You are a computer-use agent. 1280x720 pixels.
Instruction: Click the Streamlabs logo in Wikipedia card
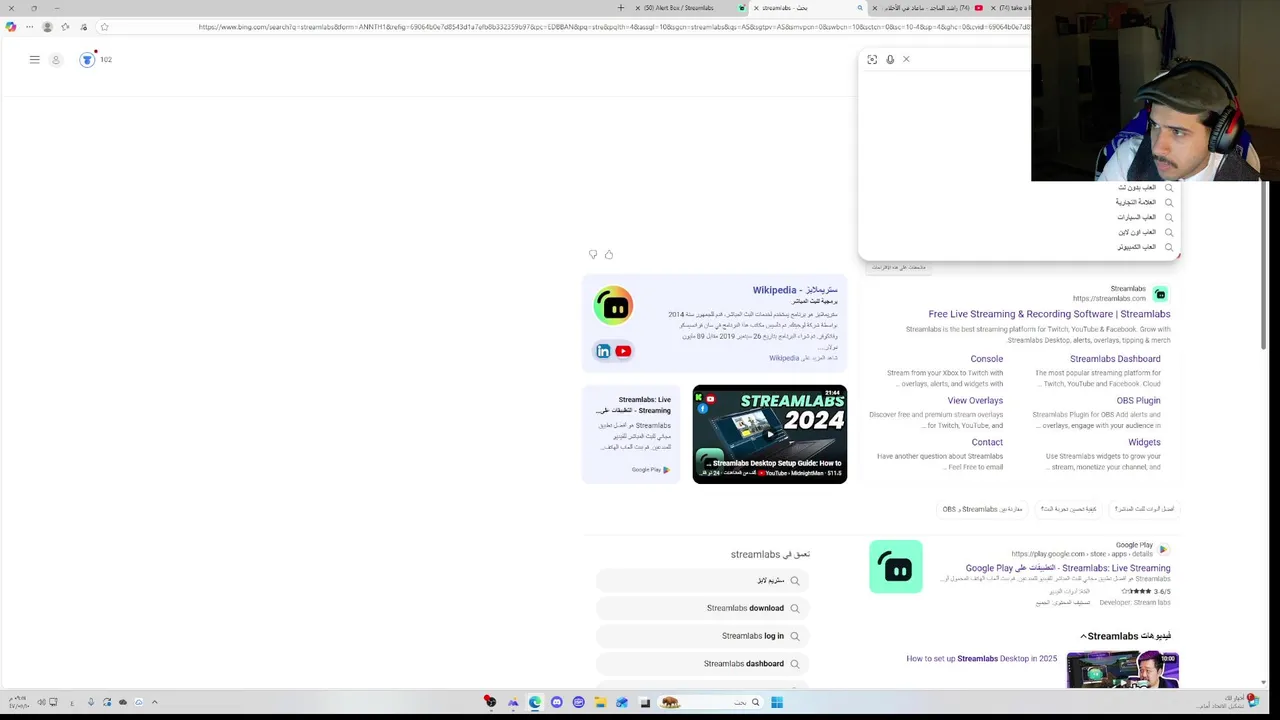coord(613,306)
